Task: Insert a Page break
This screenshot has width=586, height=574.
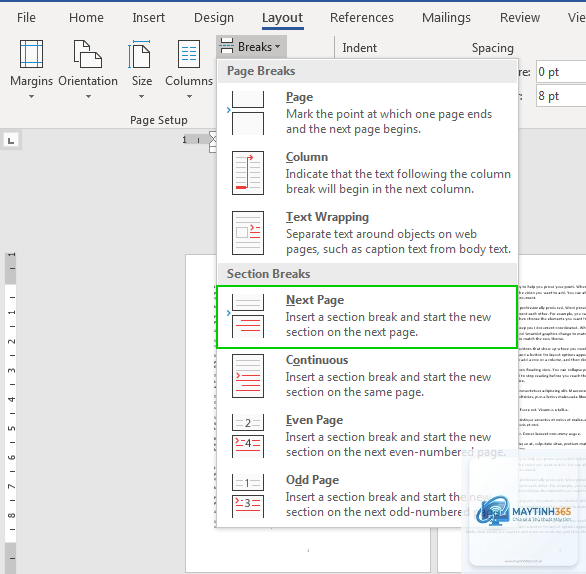Action: pos(367,113)
